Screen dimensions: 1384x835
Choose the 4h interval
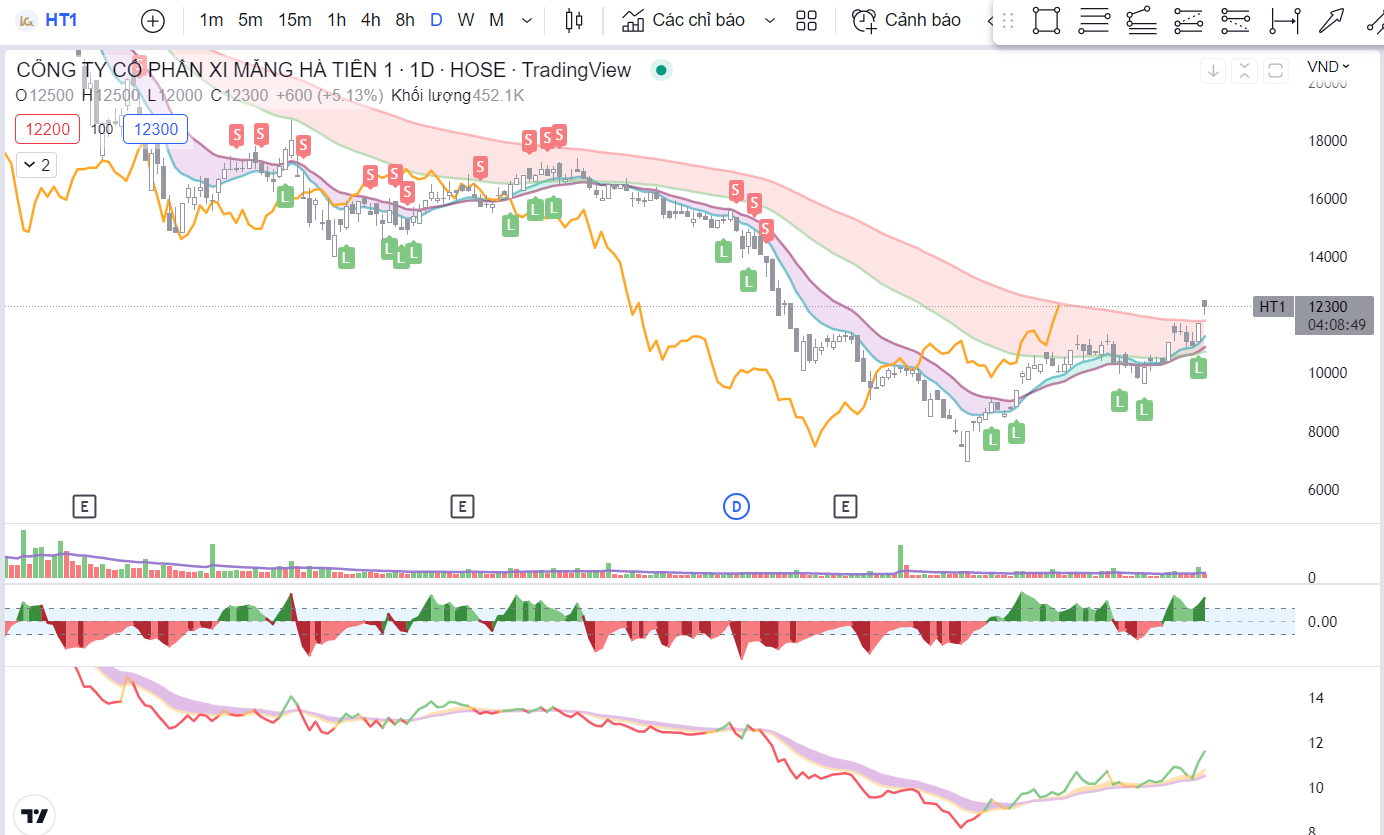coord(370,20)
